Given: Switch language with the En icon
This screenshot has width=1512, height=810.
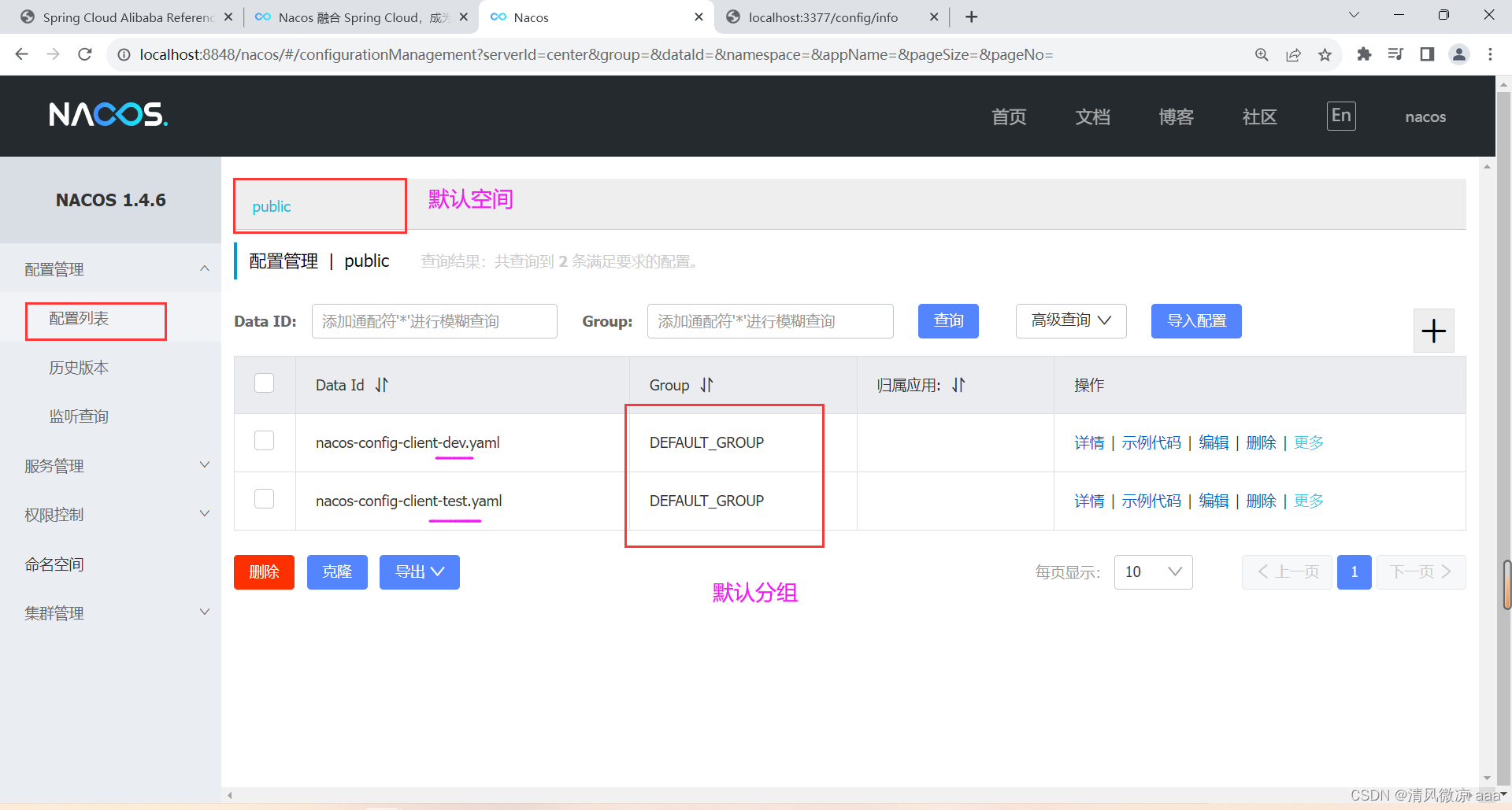Looking at the screenshot, I should point(1341,116).
